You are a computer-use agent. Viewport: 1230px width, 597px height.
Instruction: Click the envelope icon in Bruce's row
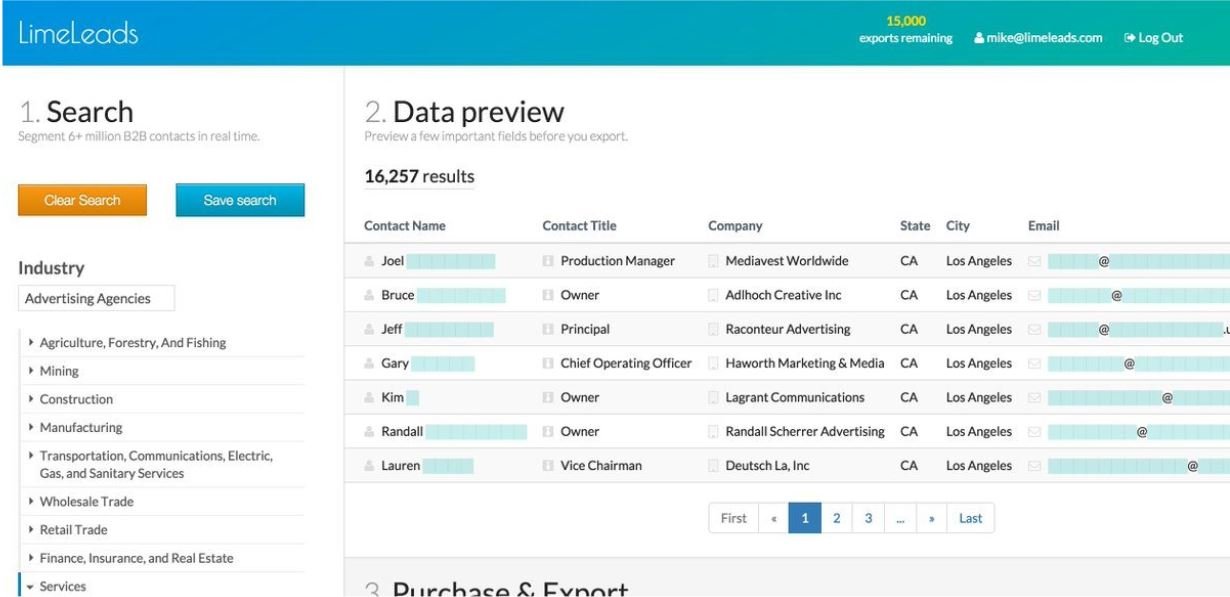click(1034, 296)
